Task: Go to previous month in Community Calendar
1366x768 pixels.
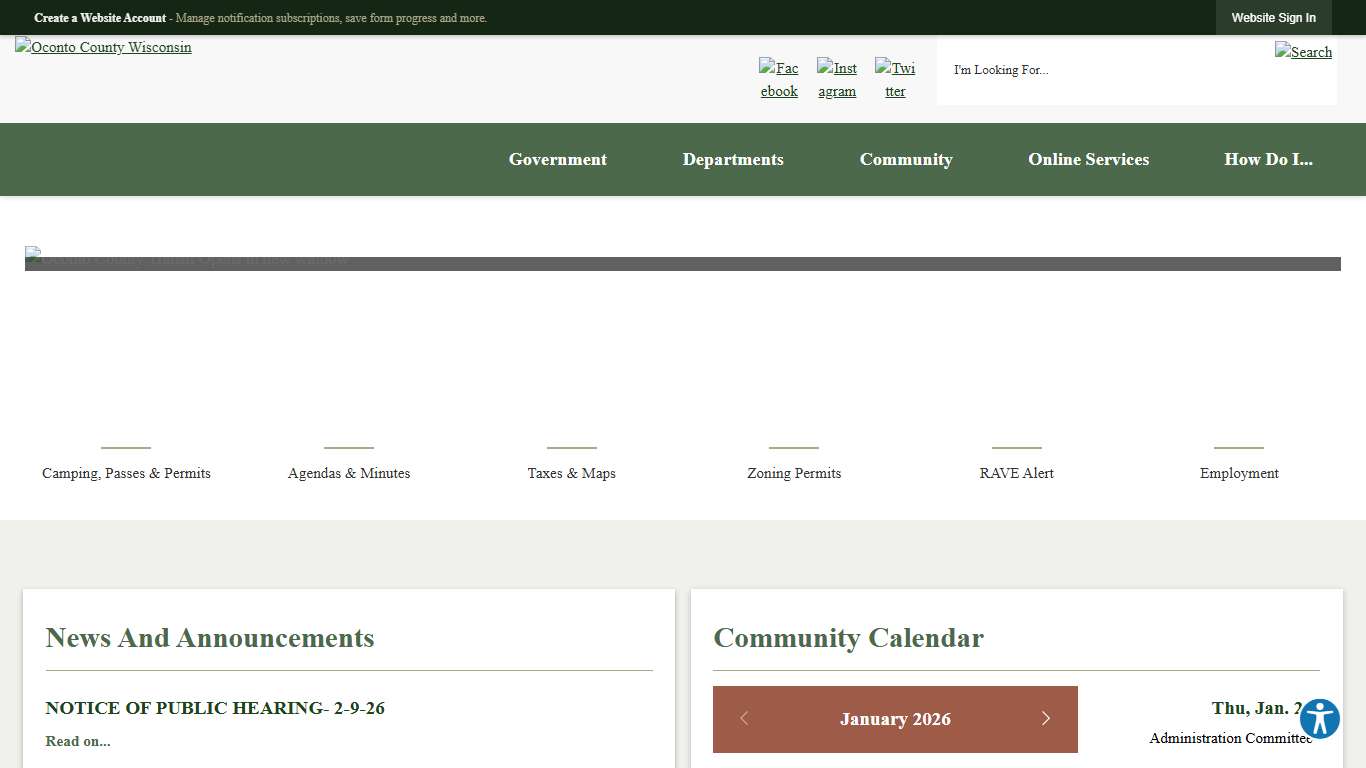Action: pos(744,718)
